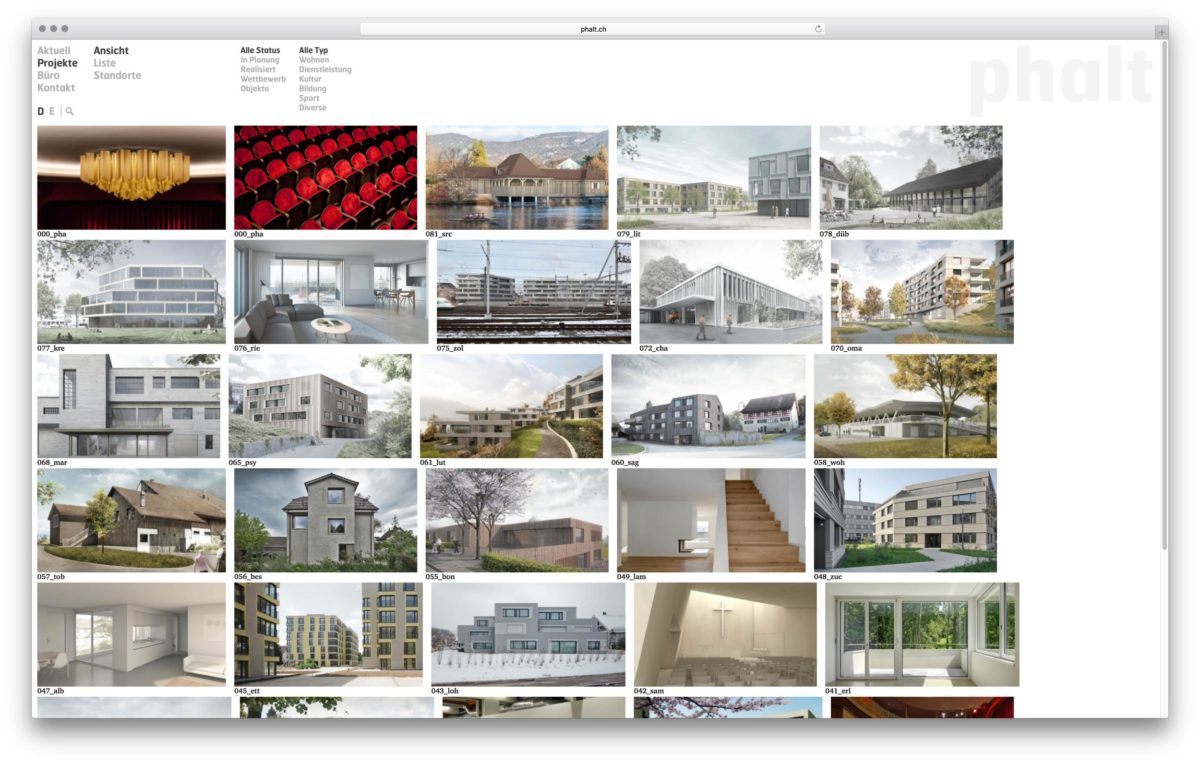Click the search magnifier icon
This screenshot has width=1200, height=763.
click(70, 112)
